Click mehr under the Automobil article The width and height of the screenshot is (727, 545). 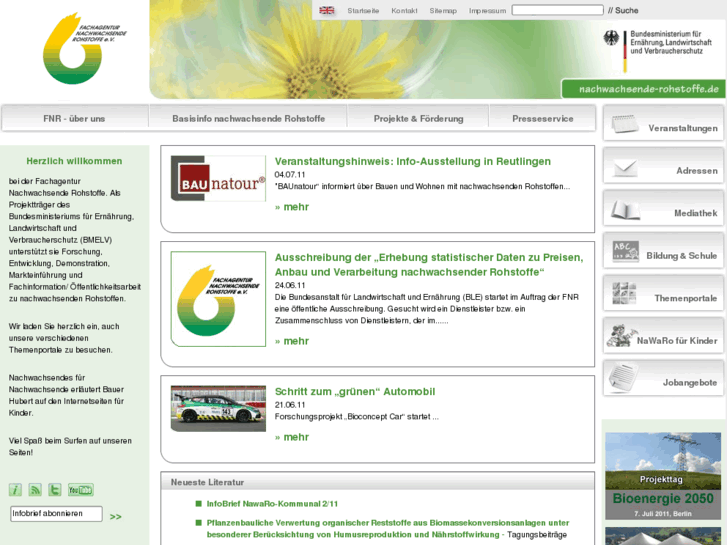tap(292, 437)
